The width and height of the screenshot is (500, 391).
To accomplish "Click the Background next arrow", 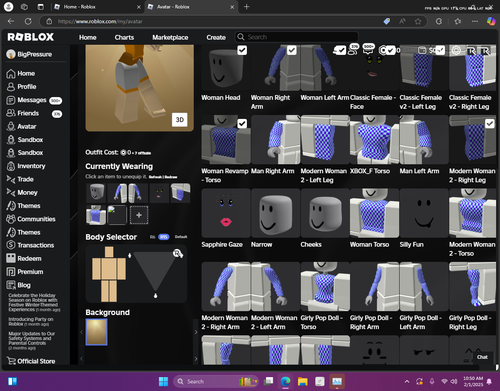I will (x=196, y=332).
